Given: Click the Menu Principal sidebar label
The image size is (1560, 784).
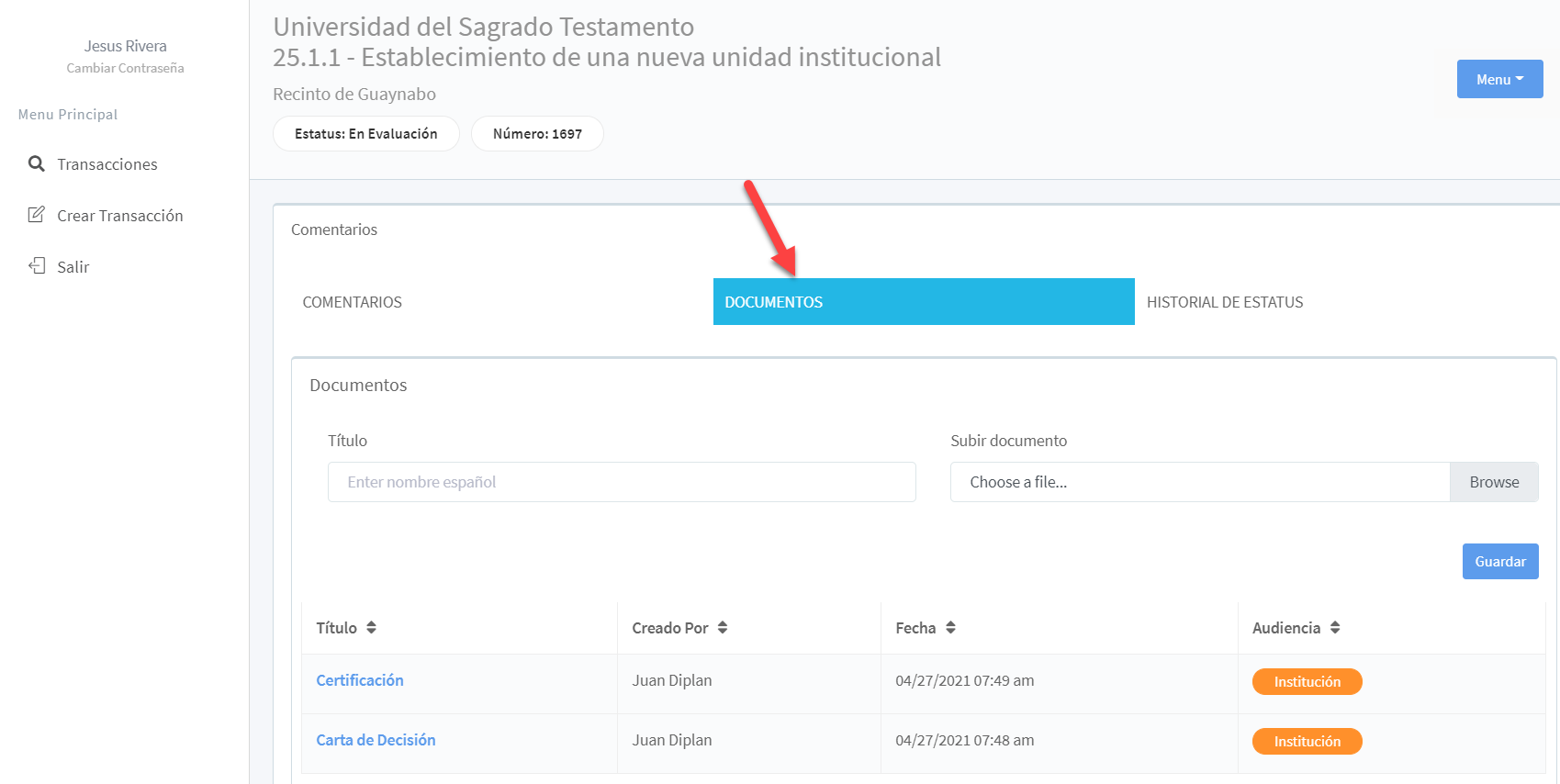Looking at the screenshot, I should 68,115.
